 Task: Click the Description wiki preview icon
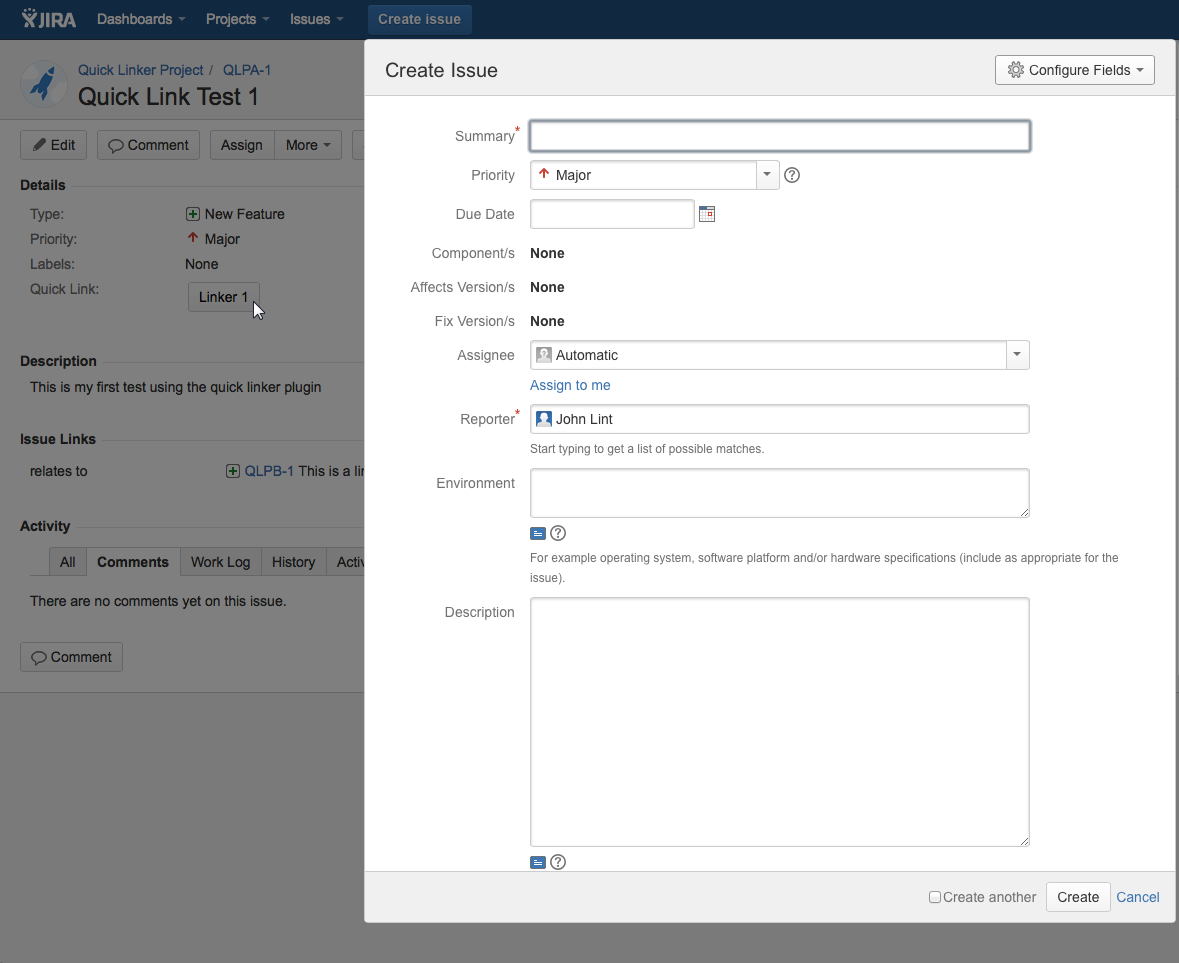click(538, 862)
